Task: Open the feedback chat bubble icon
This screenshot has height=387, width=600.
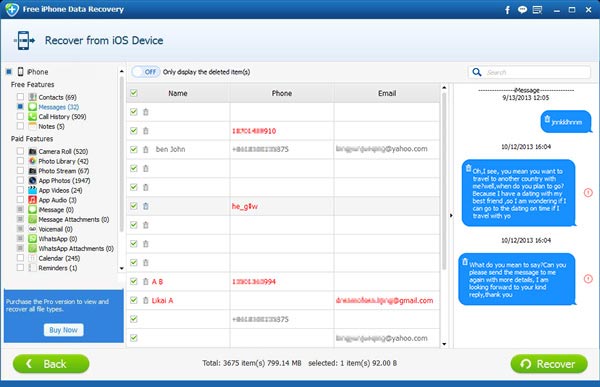Action: tap(522, 10)
